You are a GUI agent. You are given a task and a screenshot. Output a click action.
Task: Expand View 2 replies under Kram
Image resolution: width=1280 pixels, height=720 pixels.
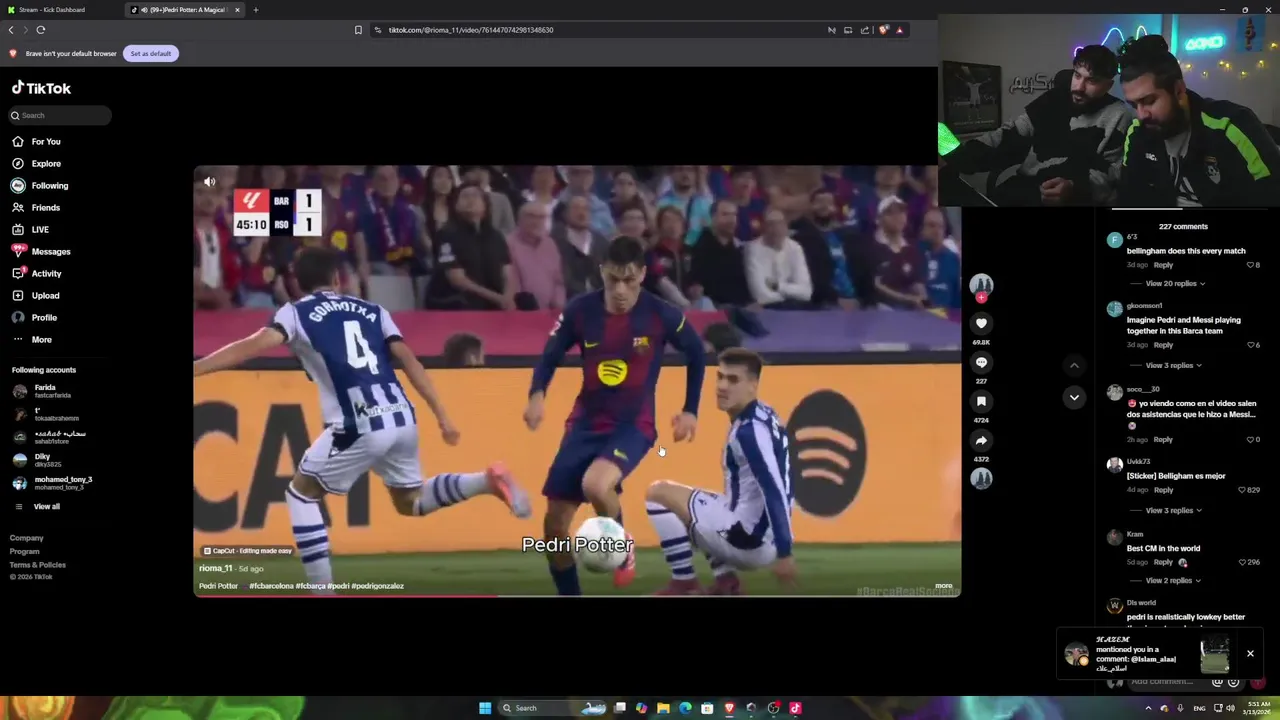click(1173, 581)
